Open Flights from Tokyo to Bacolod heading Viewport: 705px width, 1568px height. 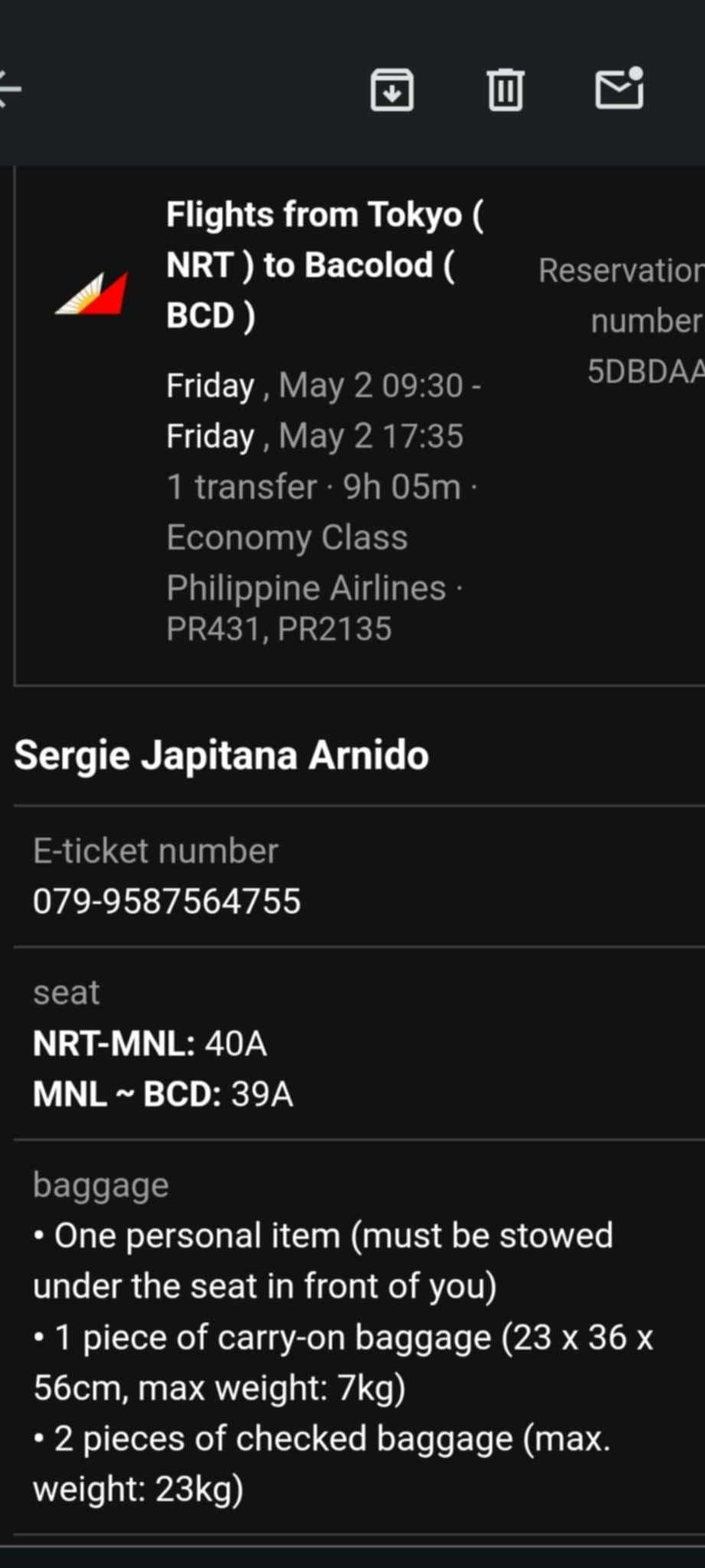tap(325, 265)
